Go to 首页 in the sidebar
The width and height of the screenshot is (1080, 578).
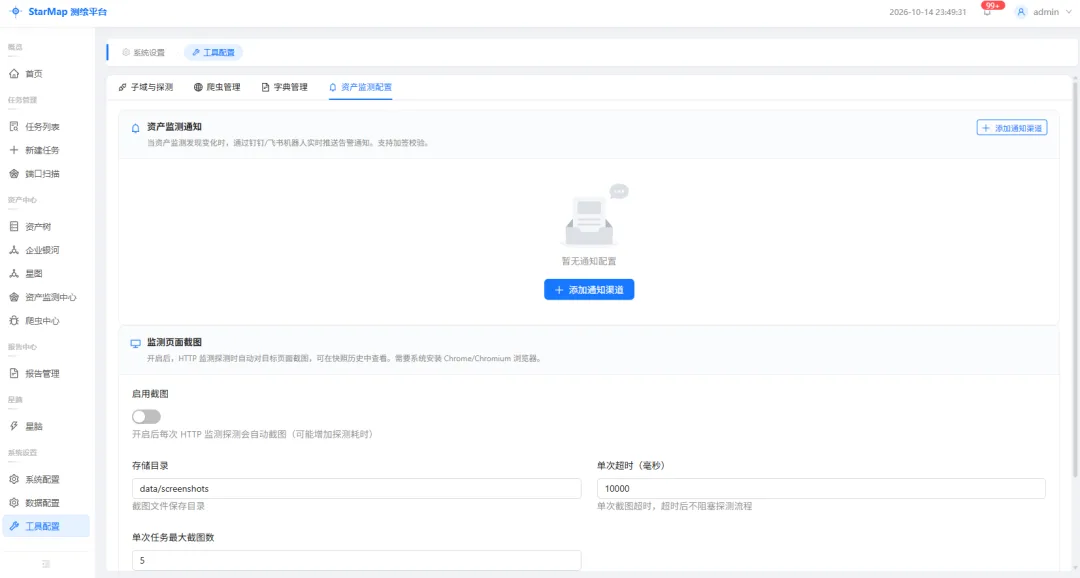45,74
